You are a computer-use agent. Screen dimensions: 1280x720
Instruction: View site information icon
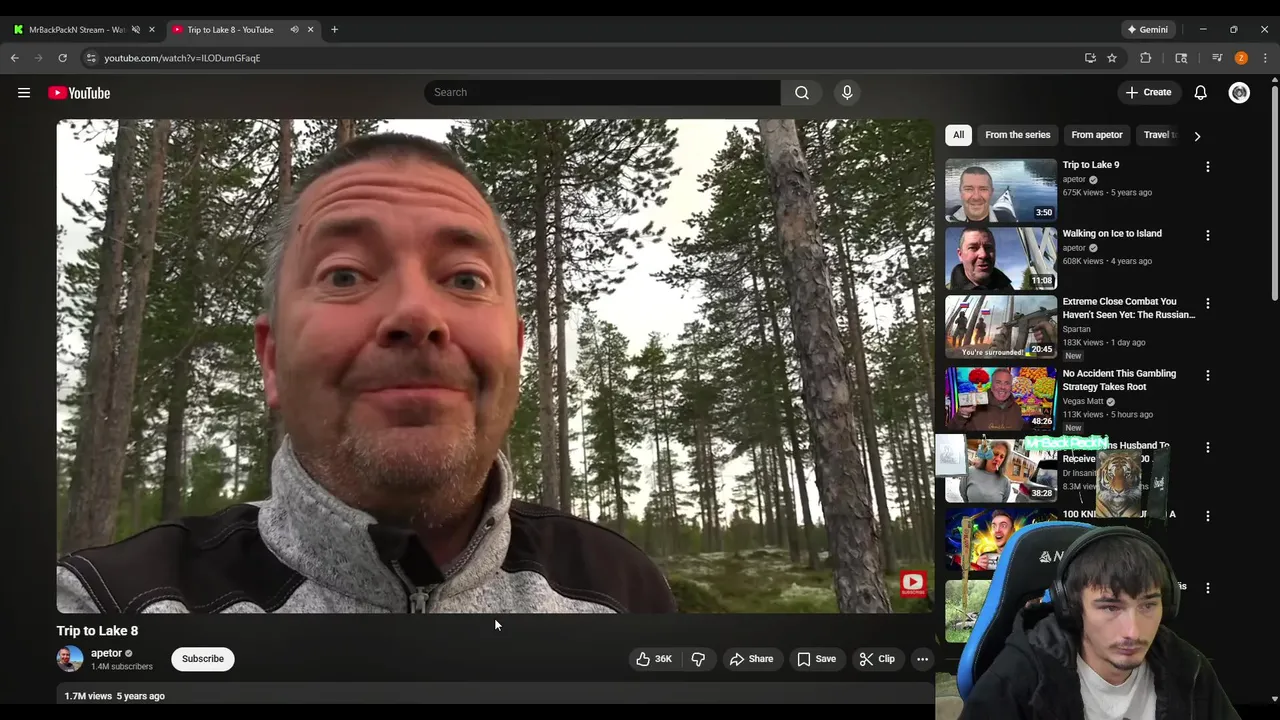pos(91,58)
